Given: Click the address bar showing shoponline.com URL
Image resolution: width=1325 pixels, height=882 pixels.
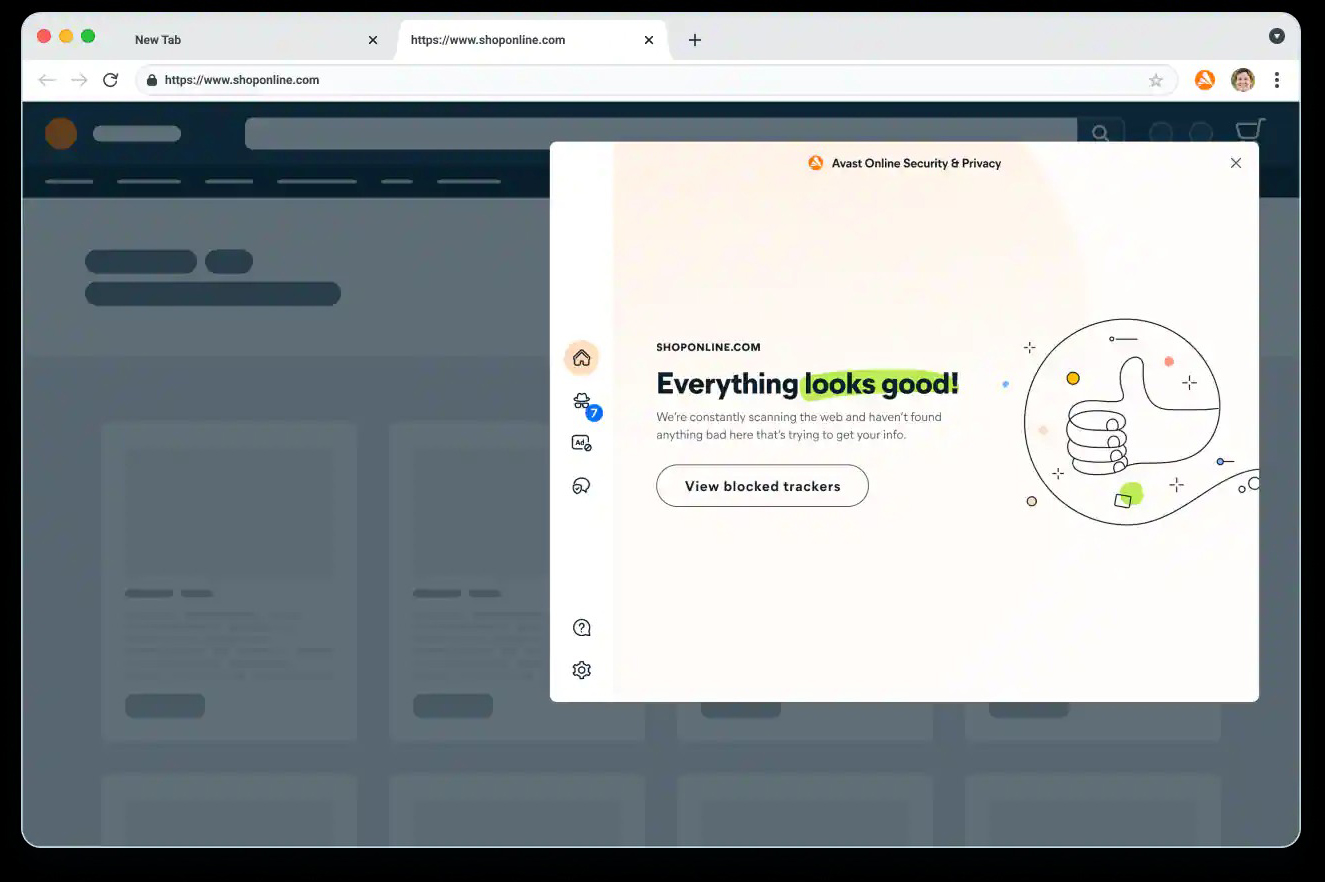Looking at the screenshot, I should click(656, 80).
